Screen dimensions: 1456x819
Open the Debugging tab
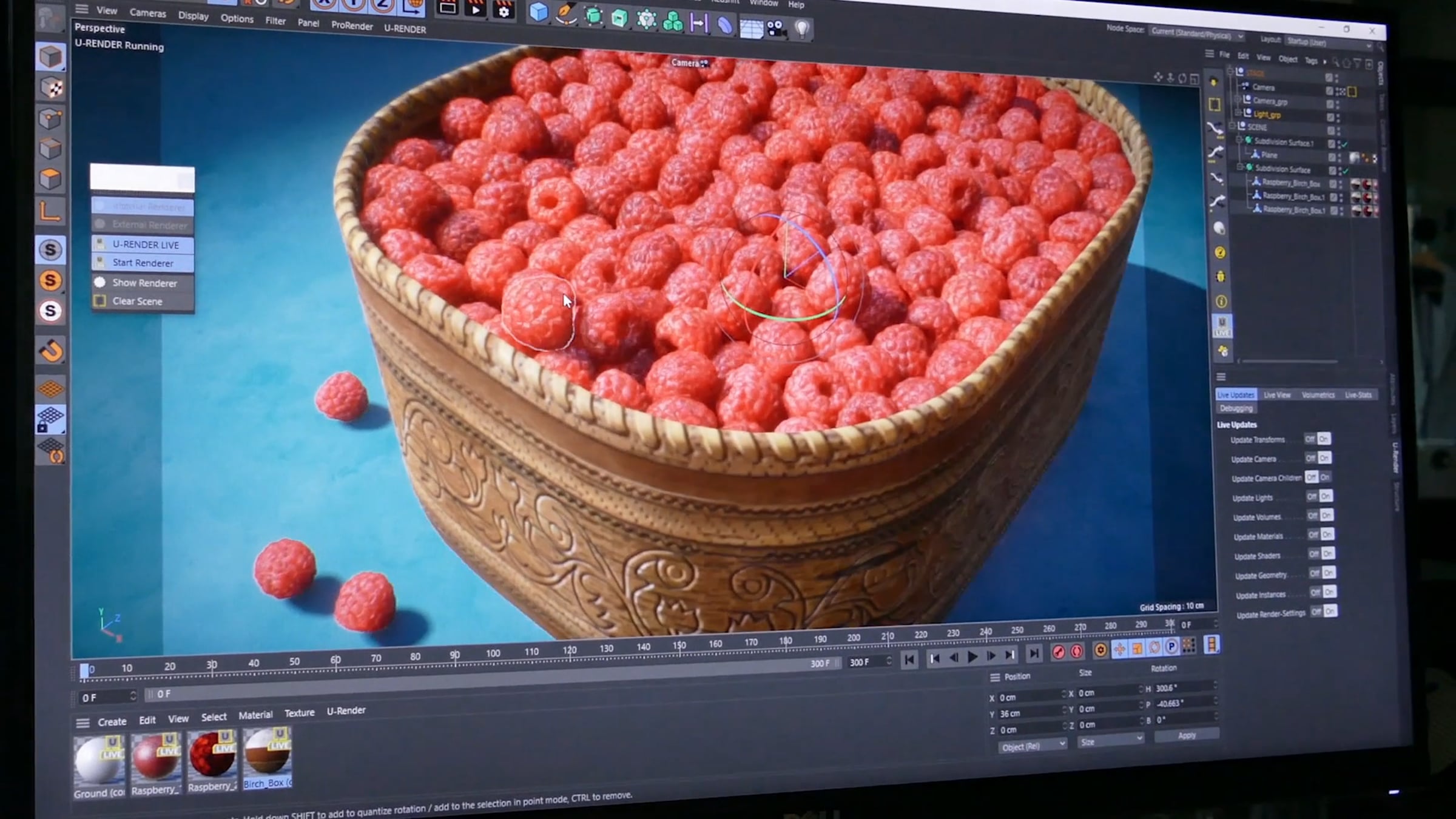pyautogui.click(x=1236, y=408)
